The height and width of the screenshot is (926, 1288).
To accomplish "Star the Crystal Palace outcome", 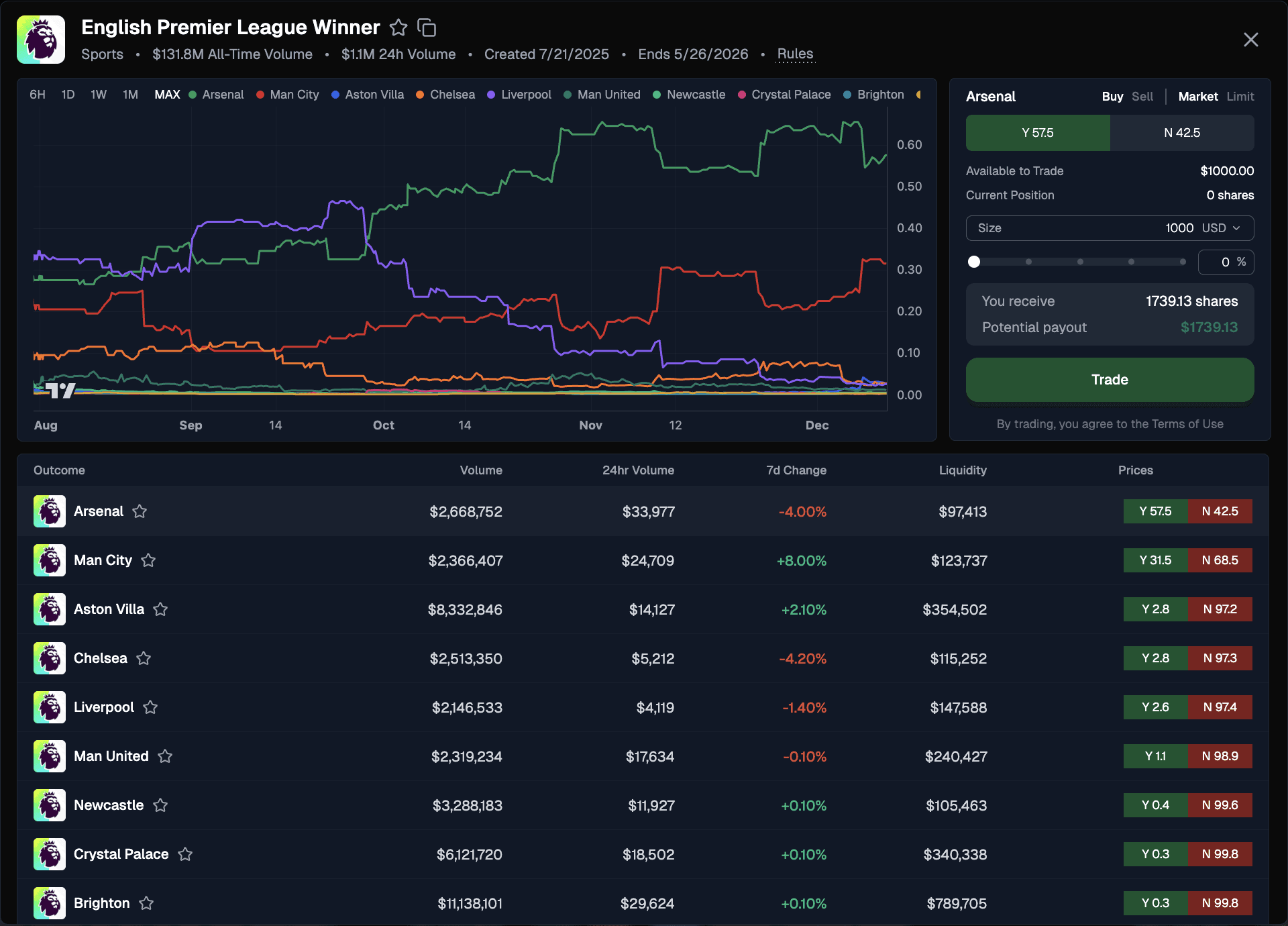I will [185, 854].
